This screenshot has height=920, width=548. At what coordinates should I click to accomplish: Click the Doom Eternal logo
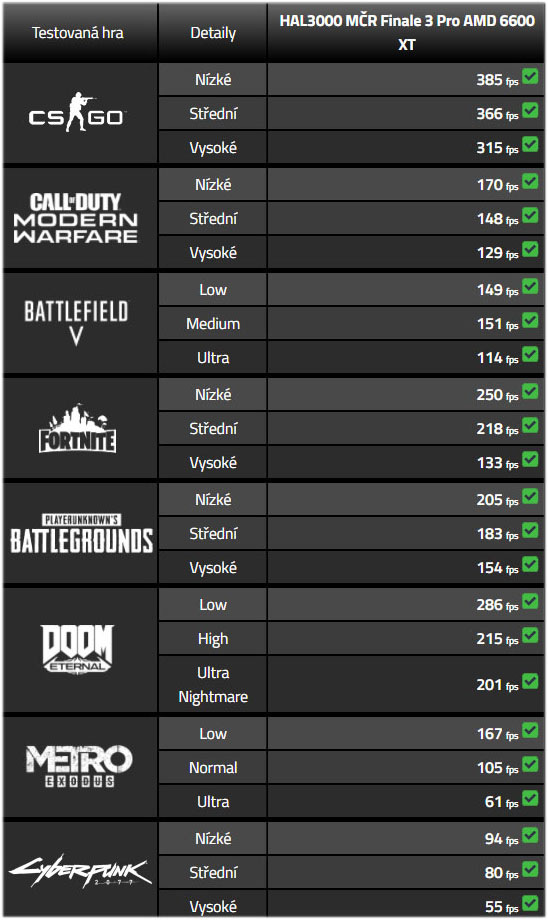point(77,649)
